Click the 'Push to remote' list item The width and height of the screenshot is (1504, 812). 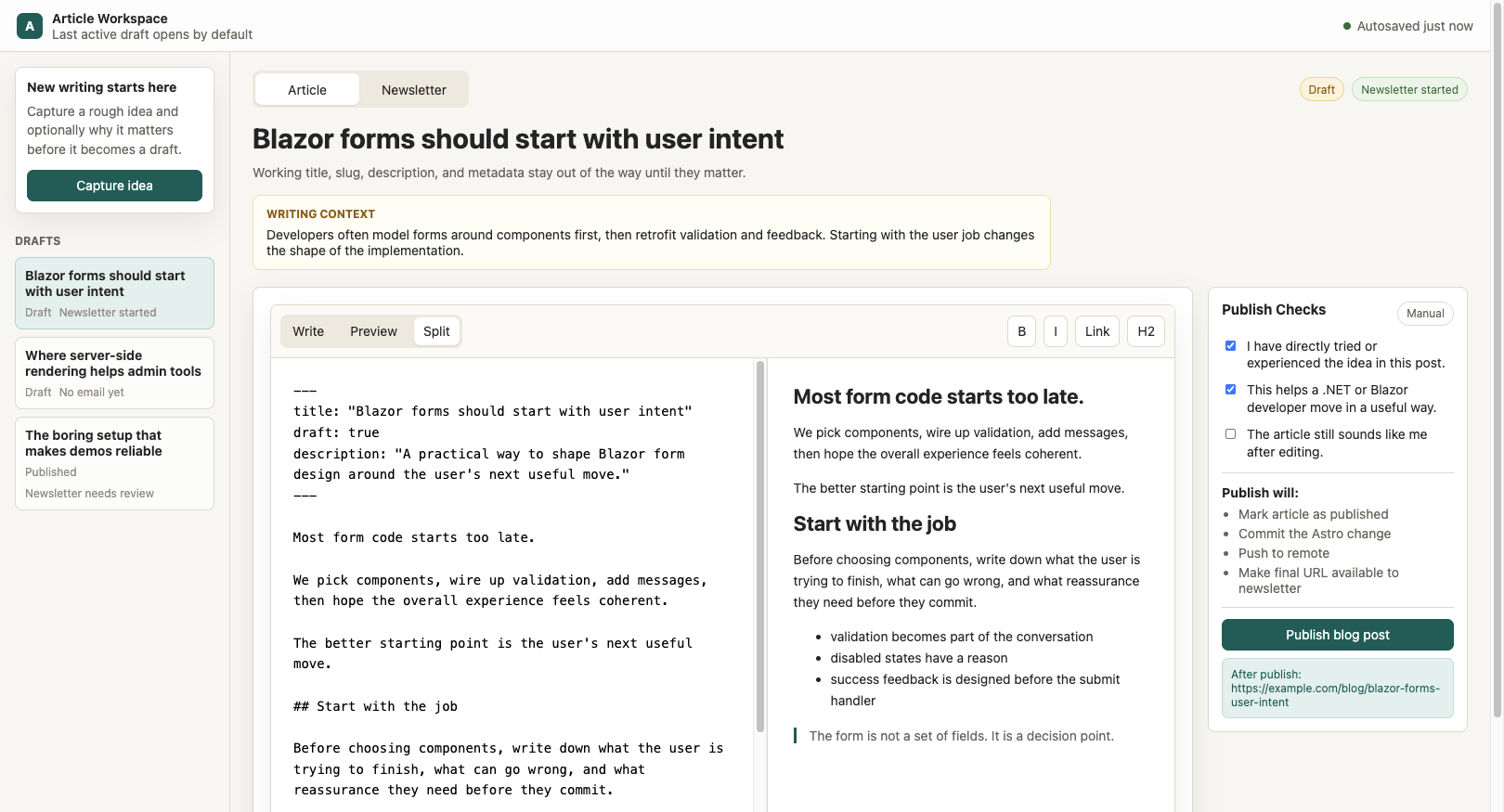coord(1284,553)
